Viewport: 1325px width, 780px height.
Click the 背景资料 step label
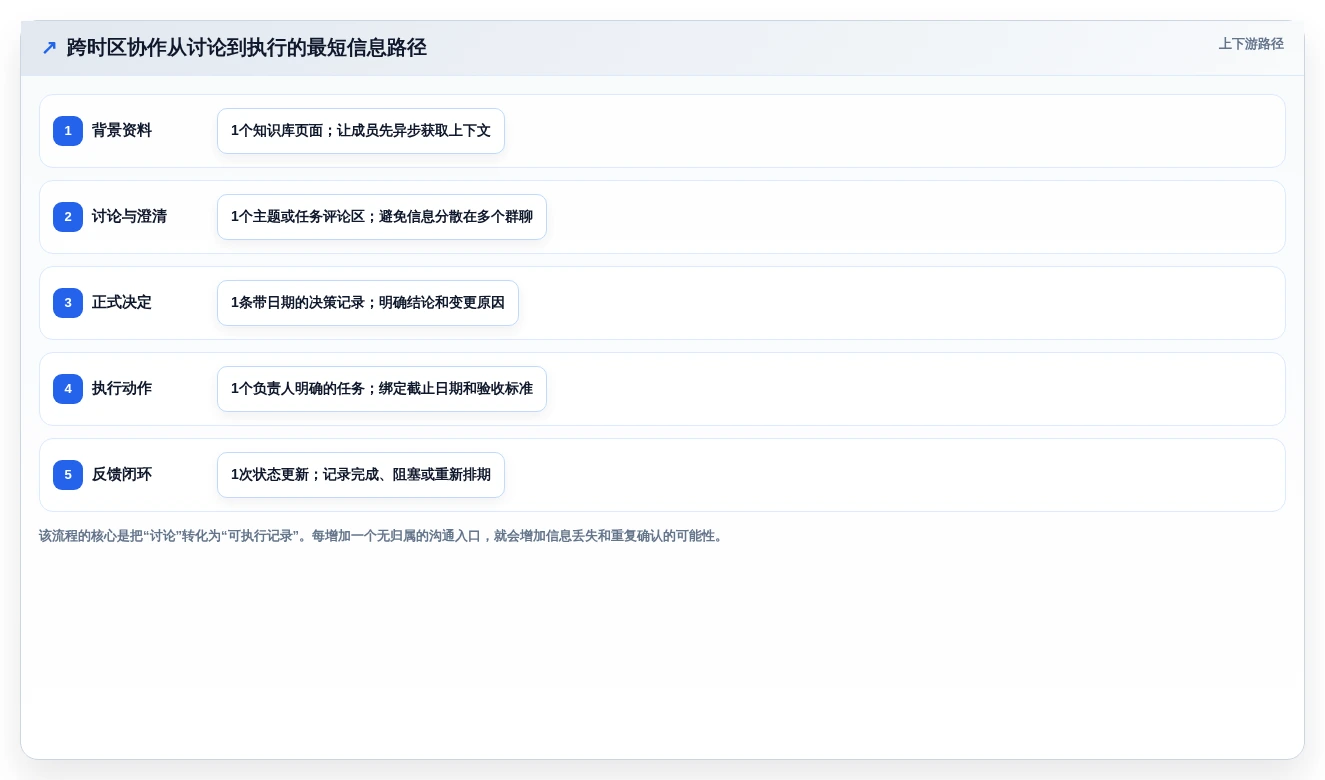tap(122, 131)
